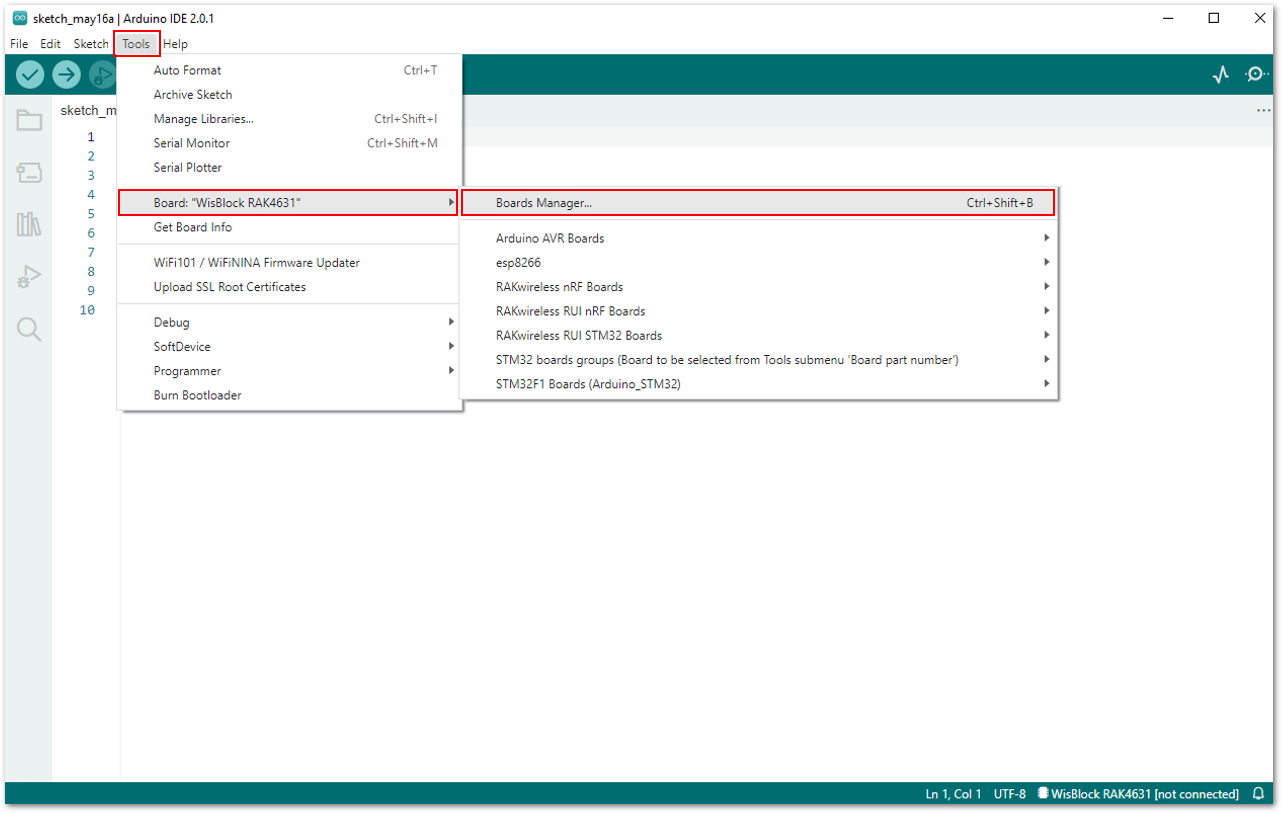Open the Serial Plotter waveform icon
This screenshot has height=813, width=1282.
click(x=1220, y=74)
